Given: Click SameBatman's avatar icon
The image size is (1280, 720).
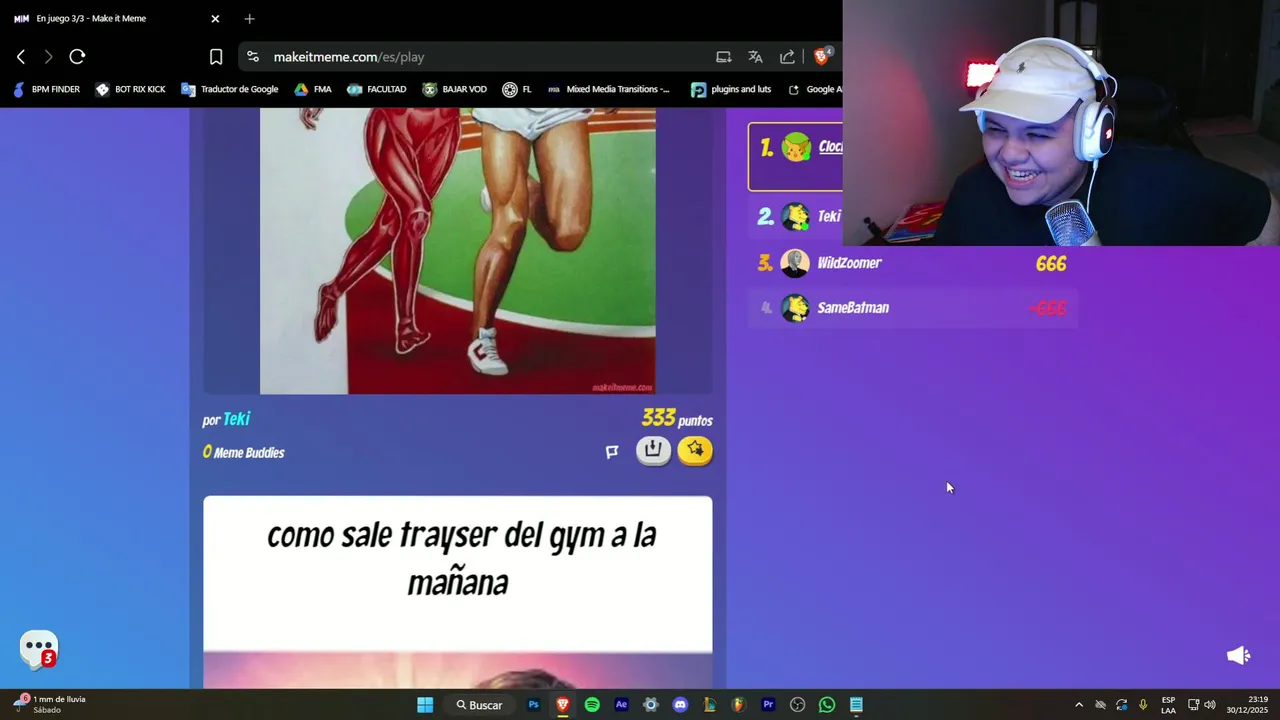Looking at the screenshot, I should (x=795, y=308).
